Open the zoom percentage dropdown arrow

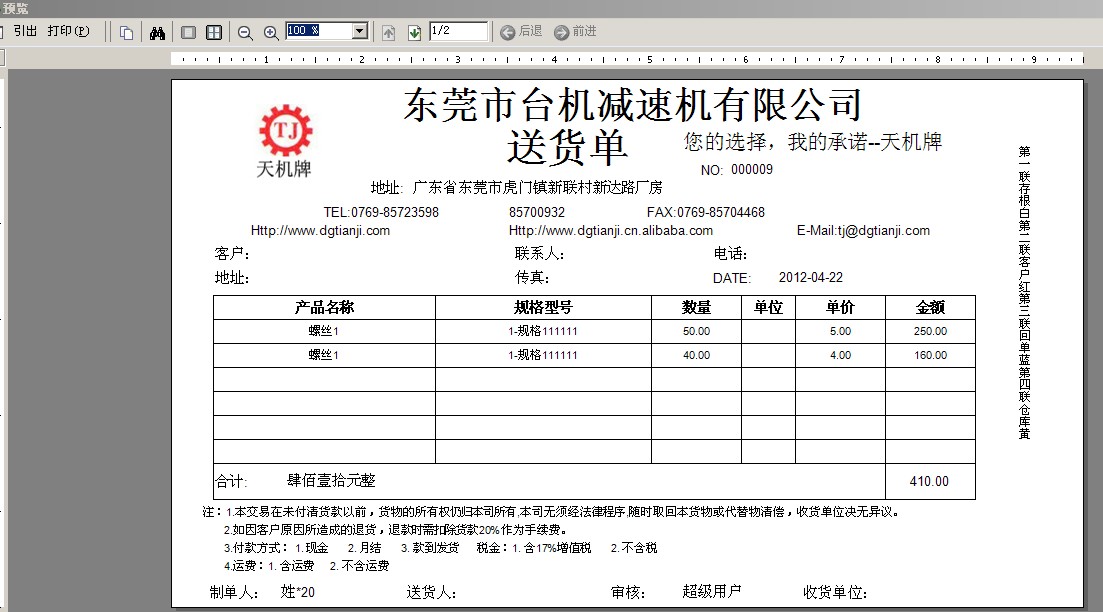tap(360, 31)
